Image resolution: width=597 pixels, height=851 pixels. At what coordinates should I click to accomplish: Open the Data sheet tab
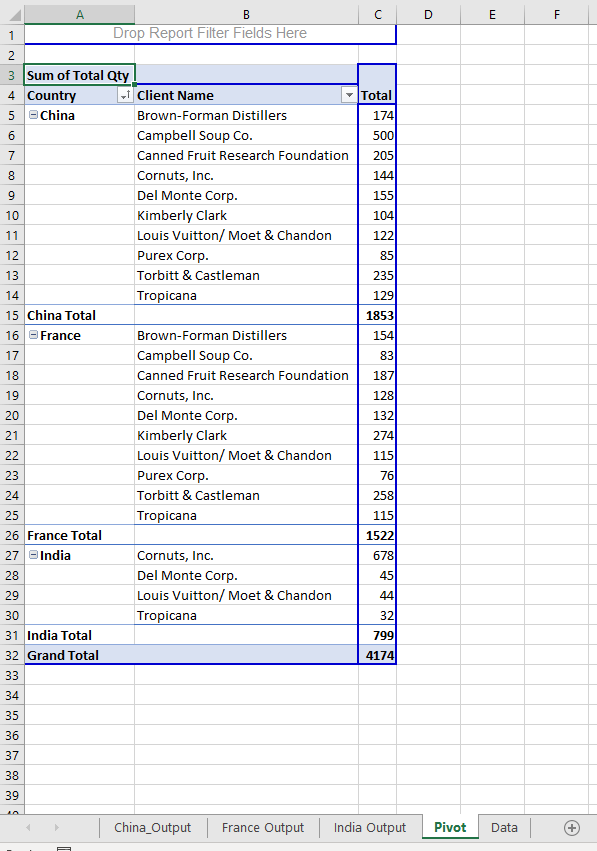click(504, 828)
